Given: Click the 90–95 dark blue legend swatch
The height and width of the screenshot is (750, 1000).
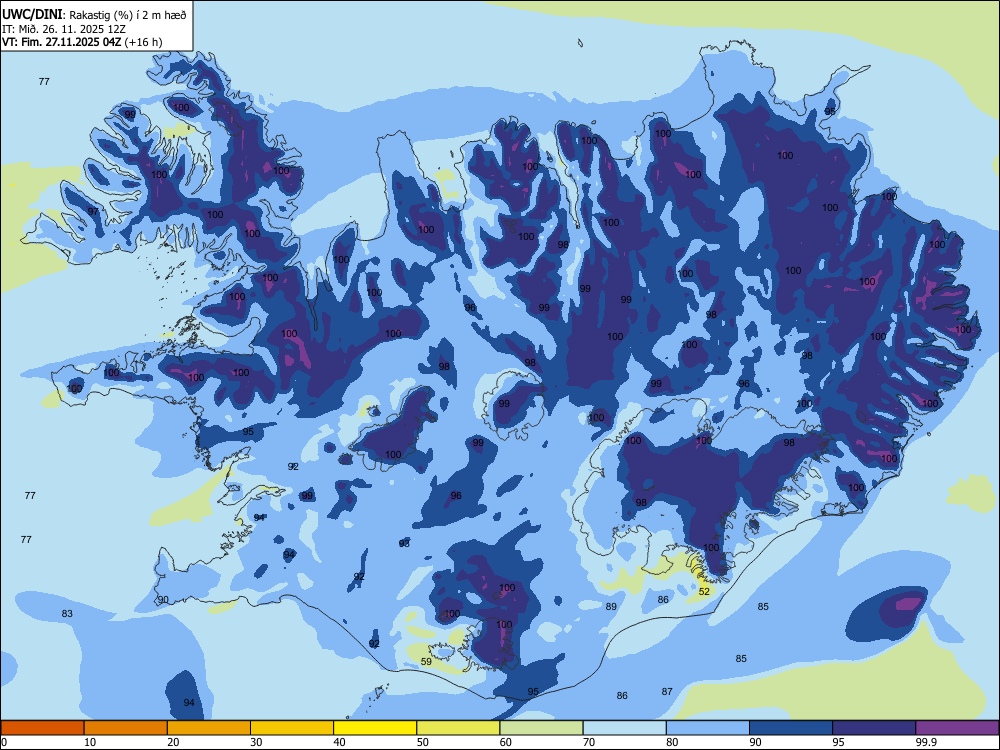Looking at the screenshot, I should coord(791,728).
